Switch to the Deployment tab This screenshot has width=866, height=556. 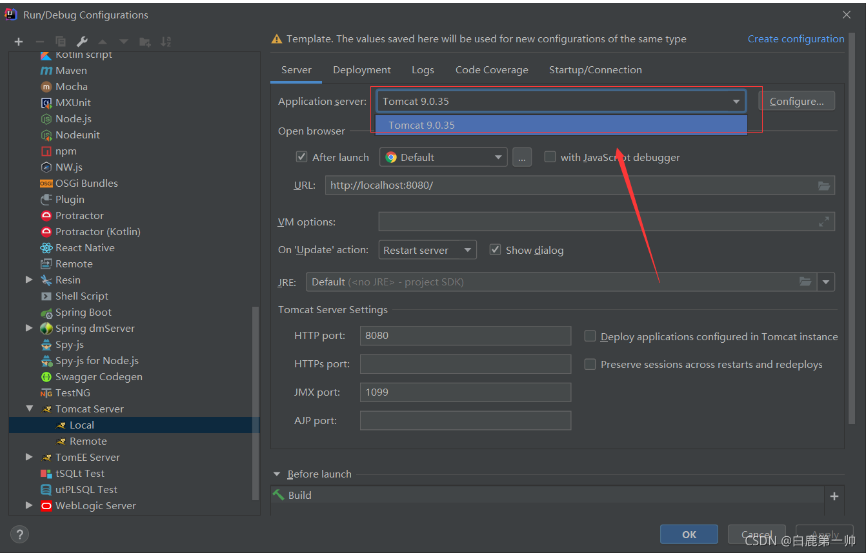coord(361,70)
